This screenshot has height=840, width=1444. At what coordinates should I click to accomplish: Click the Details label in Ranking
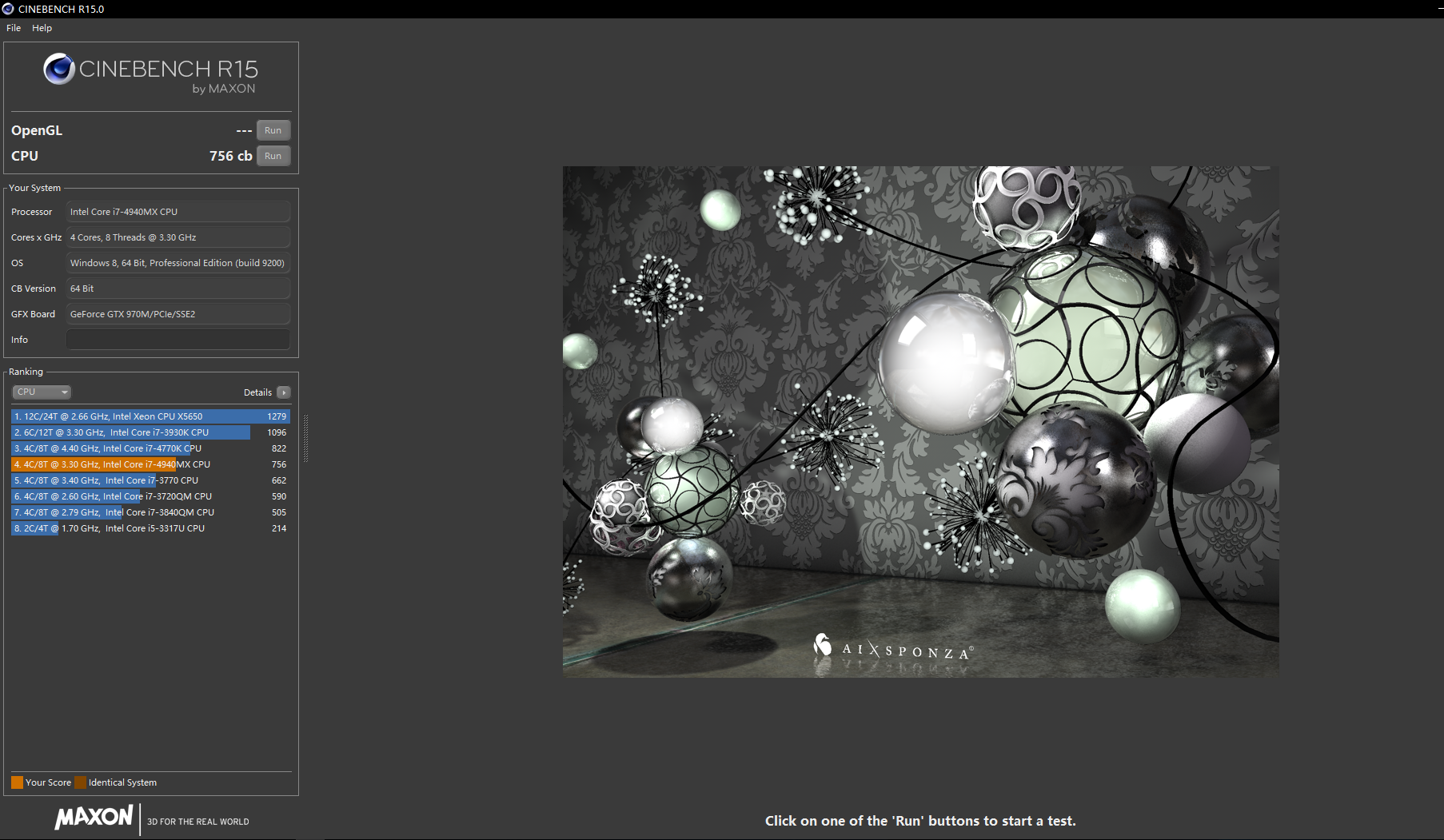click(257, 392)
